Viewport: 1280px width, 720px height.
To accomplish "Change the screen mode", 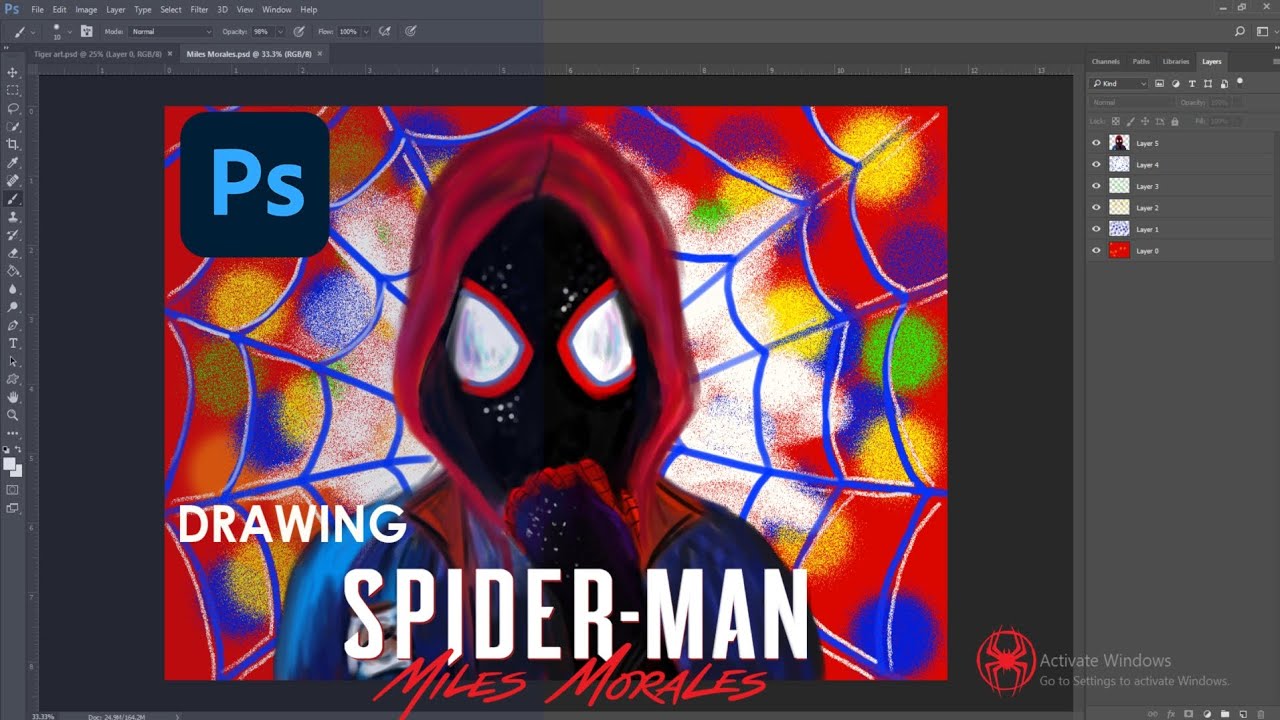I will point(13,508).
